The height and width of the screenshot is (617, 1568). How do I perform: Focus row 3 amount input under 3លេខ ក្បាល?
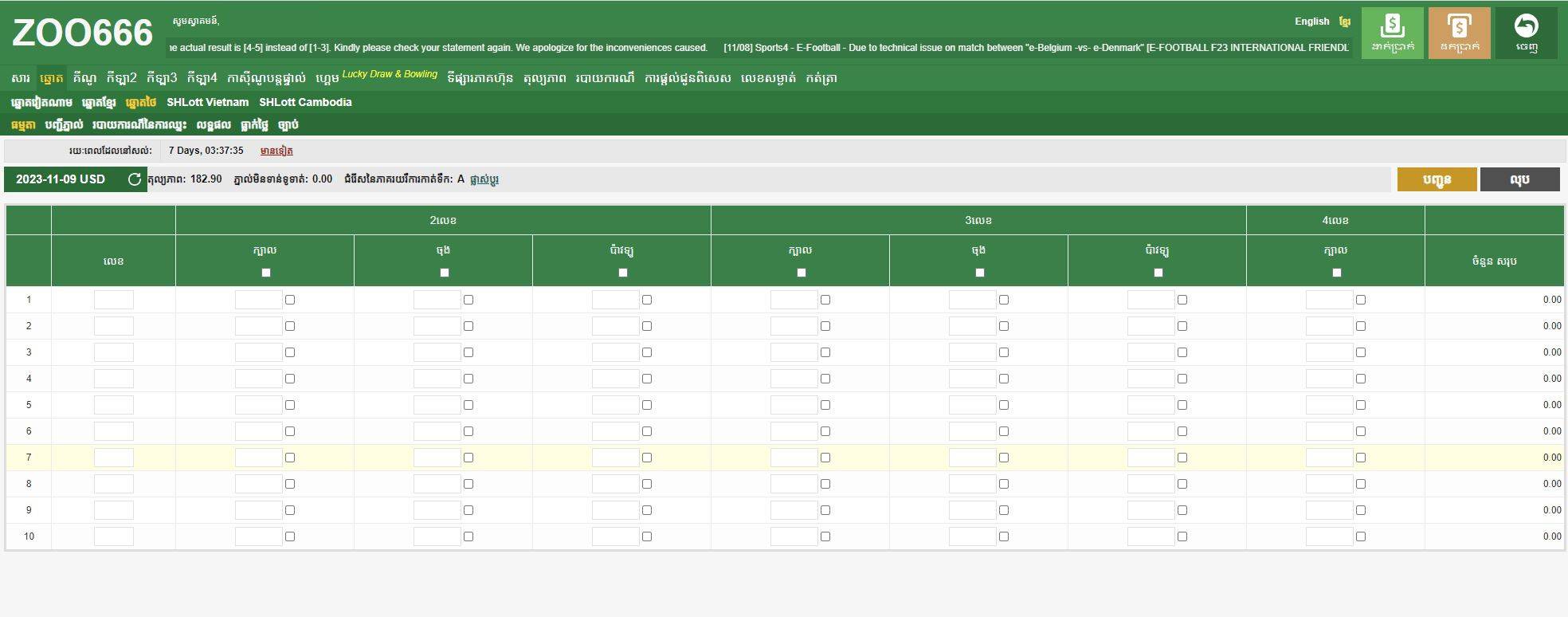(x=794, y=352)
